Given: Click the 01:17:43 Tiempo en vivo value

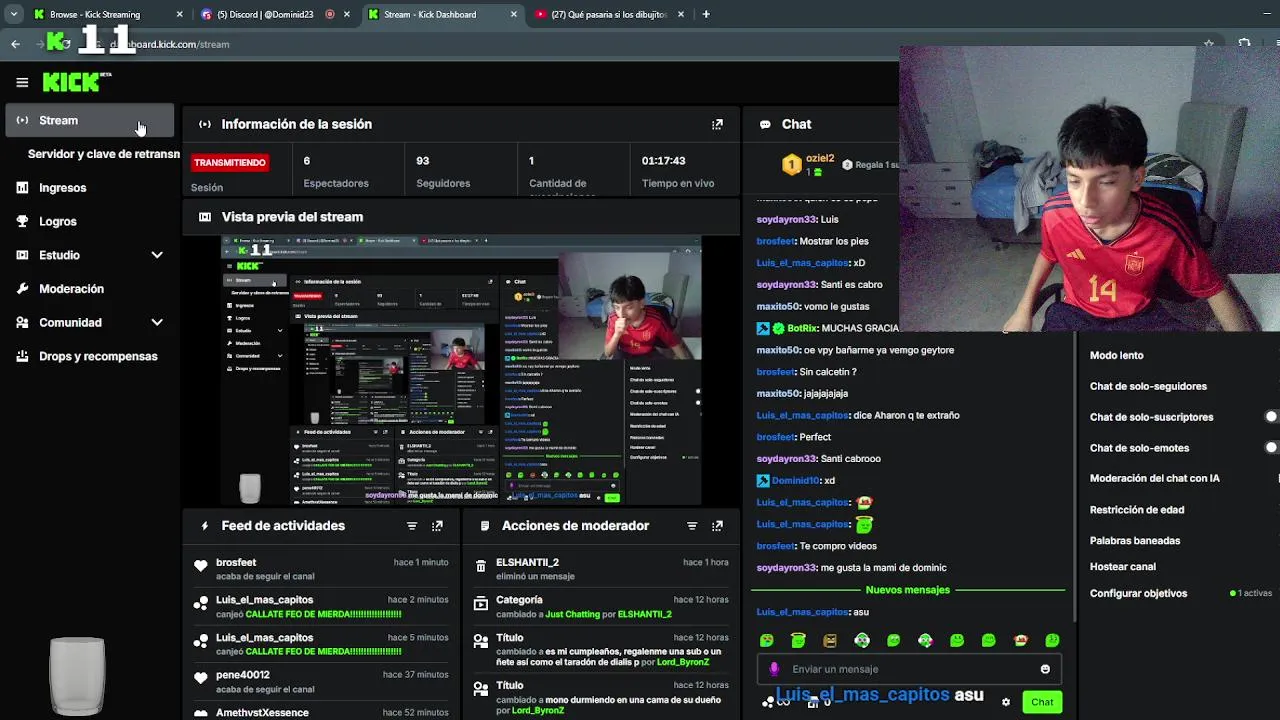Looking at the screenshot, I should 663,161.
